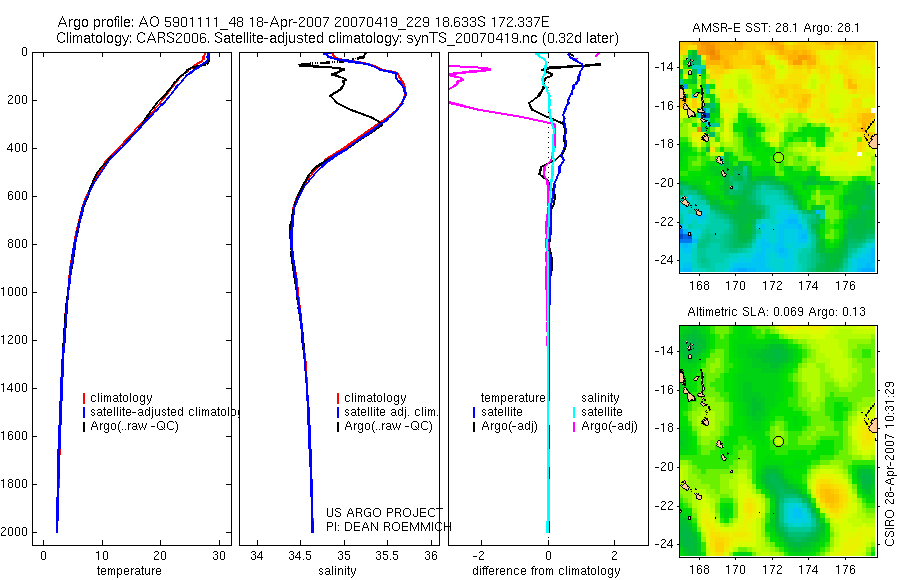Click the '-20' latitude tick on the SLA map

pyautogui.click(x=663, y=466)
